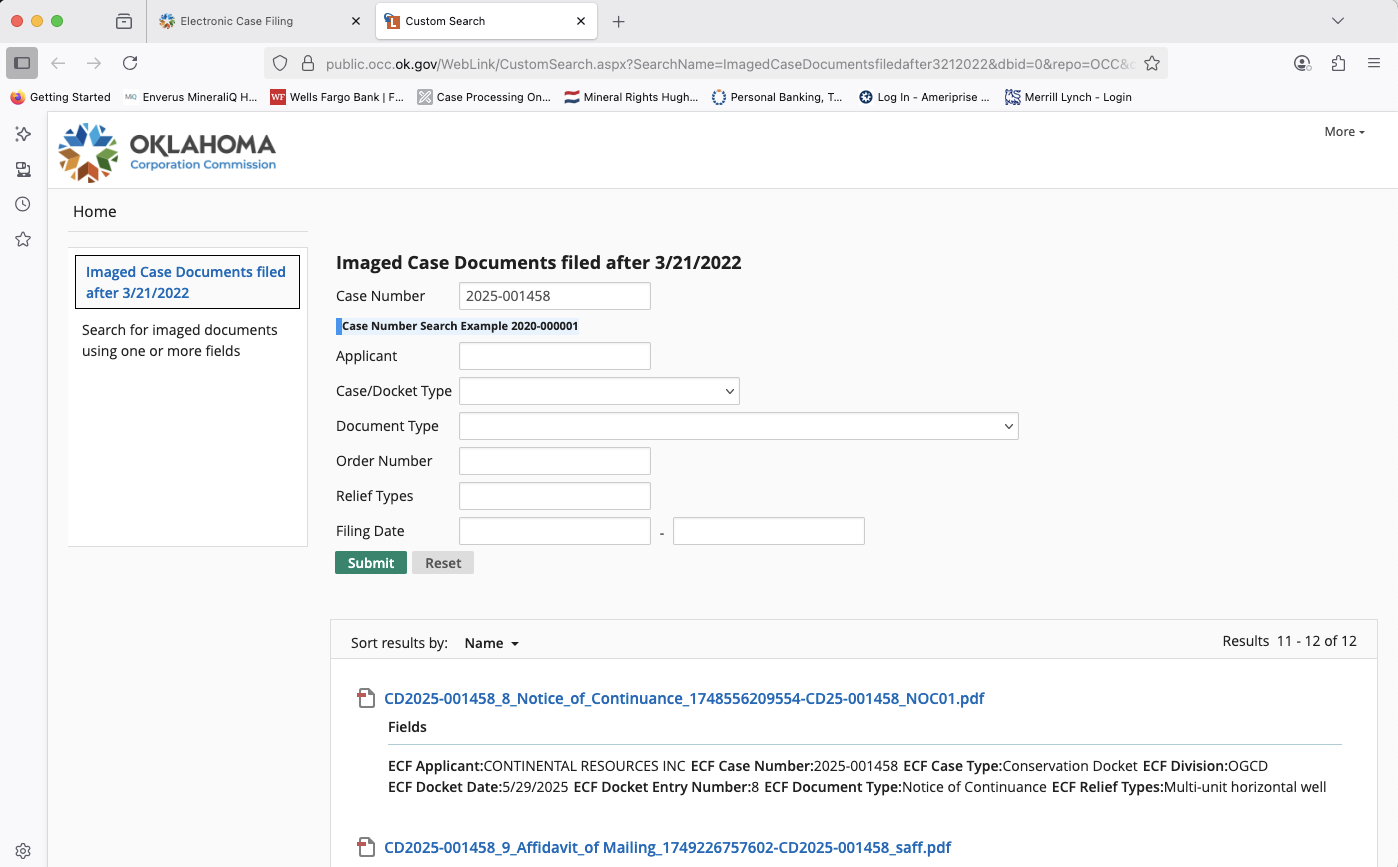The height and width of the screenshot is (867, 1398).
Task: Open the Bookmarks star icon in sidebar
Action: click(x=23, y=239)
